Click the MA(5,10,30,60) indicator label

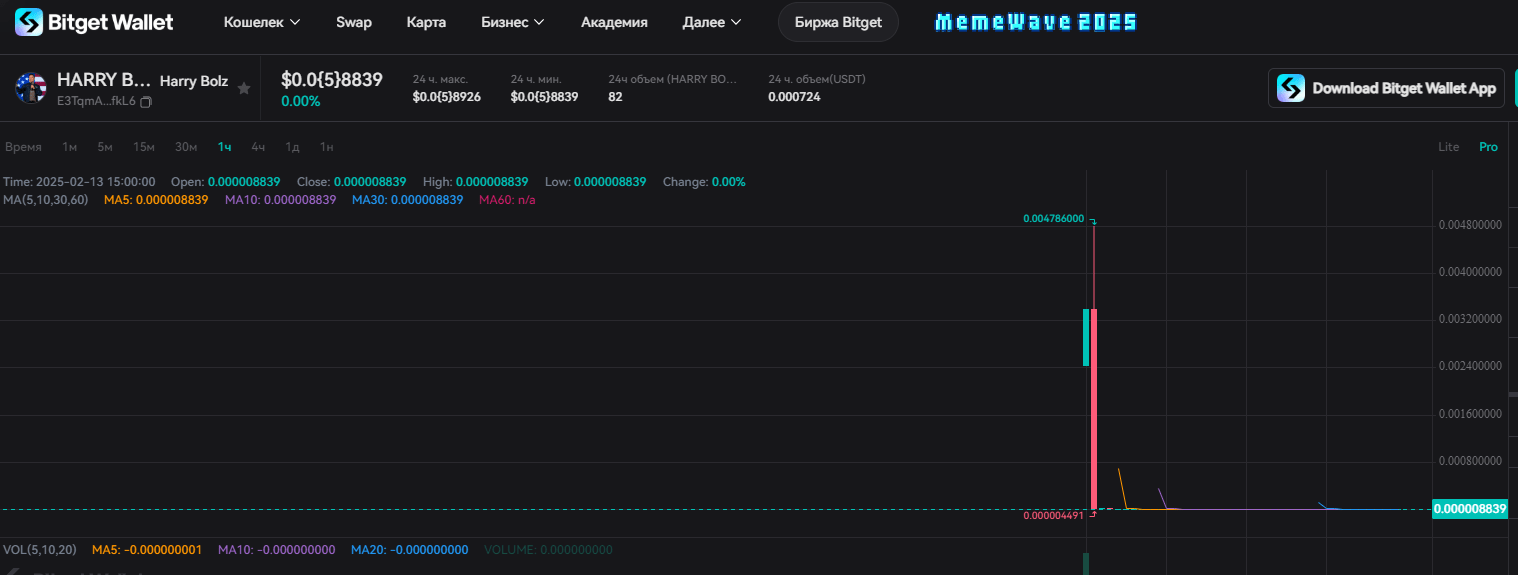pyautogui.click(x=46, y=200)
